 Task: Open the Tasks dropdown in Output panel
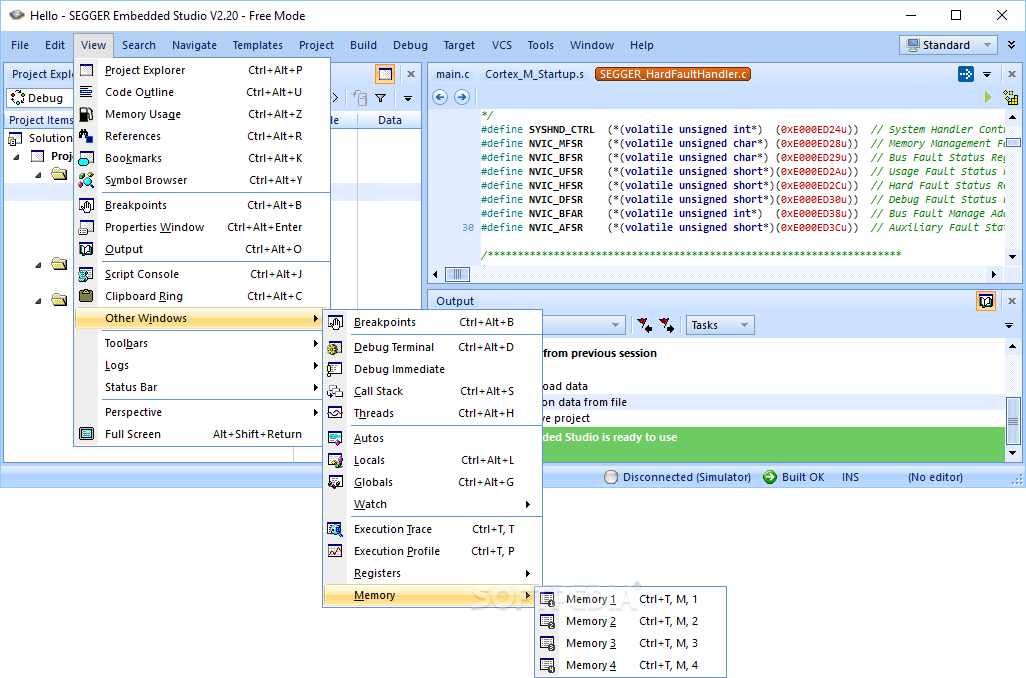[x=720, y=325]
